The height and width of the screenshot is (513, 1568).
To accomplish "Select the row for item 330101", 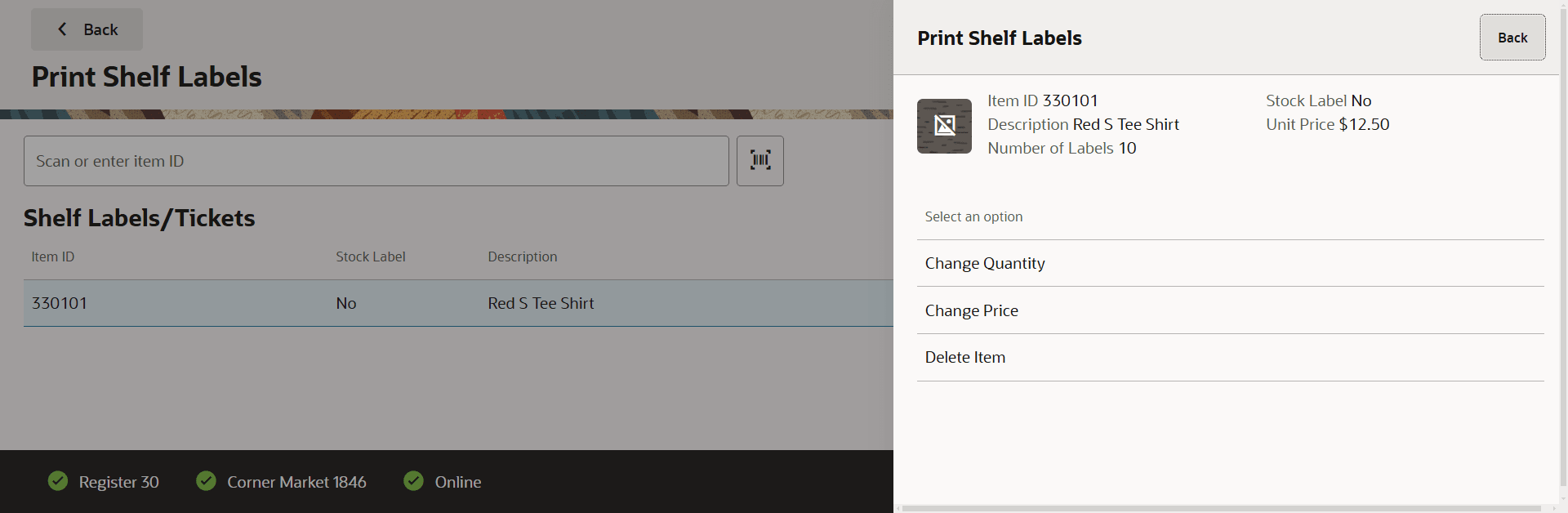I will coord(458,303).
